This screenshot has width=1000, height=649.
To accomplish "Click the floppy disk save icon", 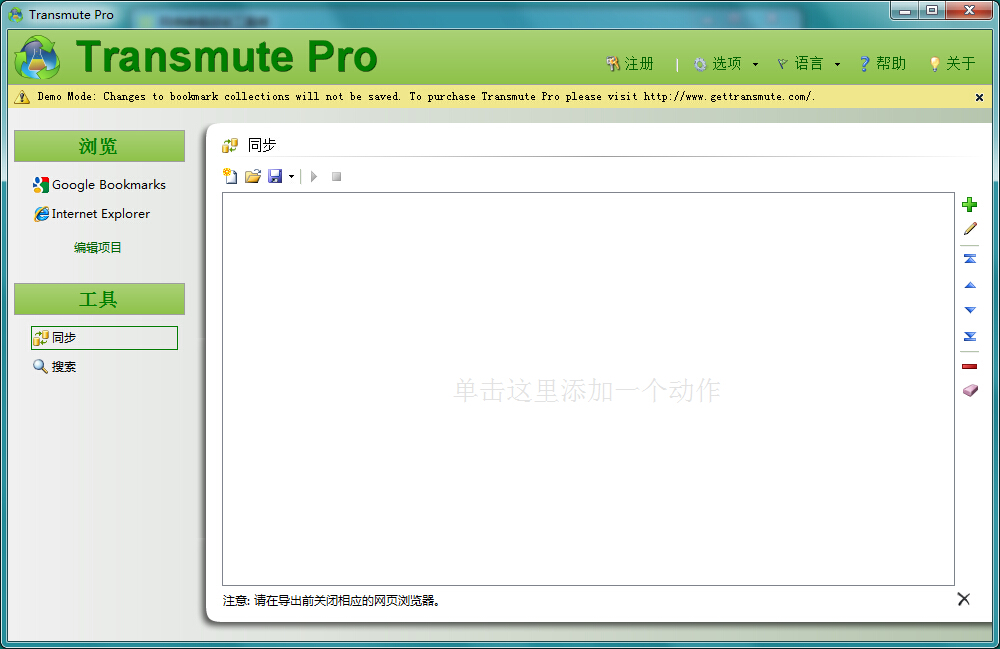I will pyautogui.click(x=275, y=176).
